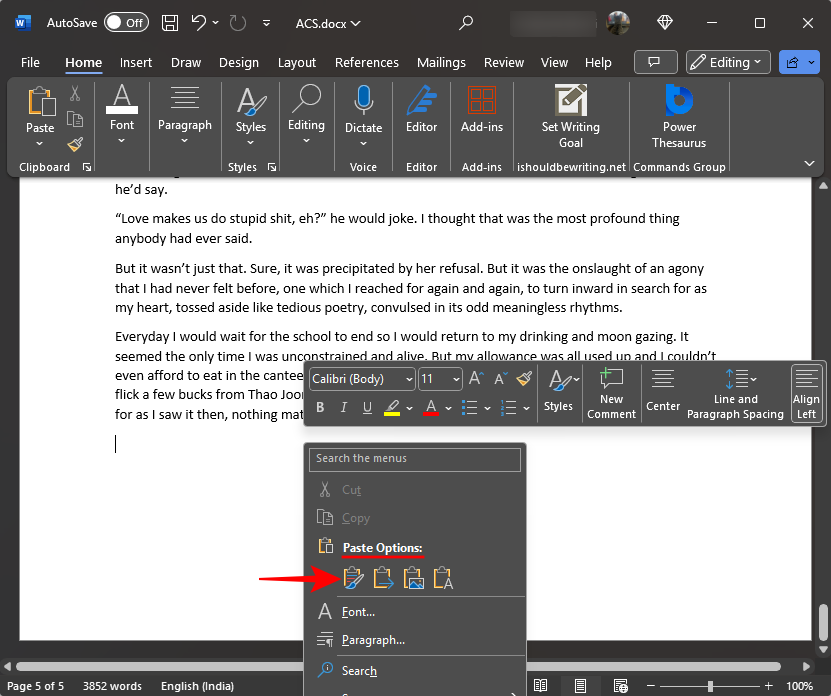The width and height of the screenshot is (831, 696).
Task: Click the Search the menus field
Action: pos(415,459)
